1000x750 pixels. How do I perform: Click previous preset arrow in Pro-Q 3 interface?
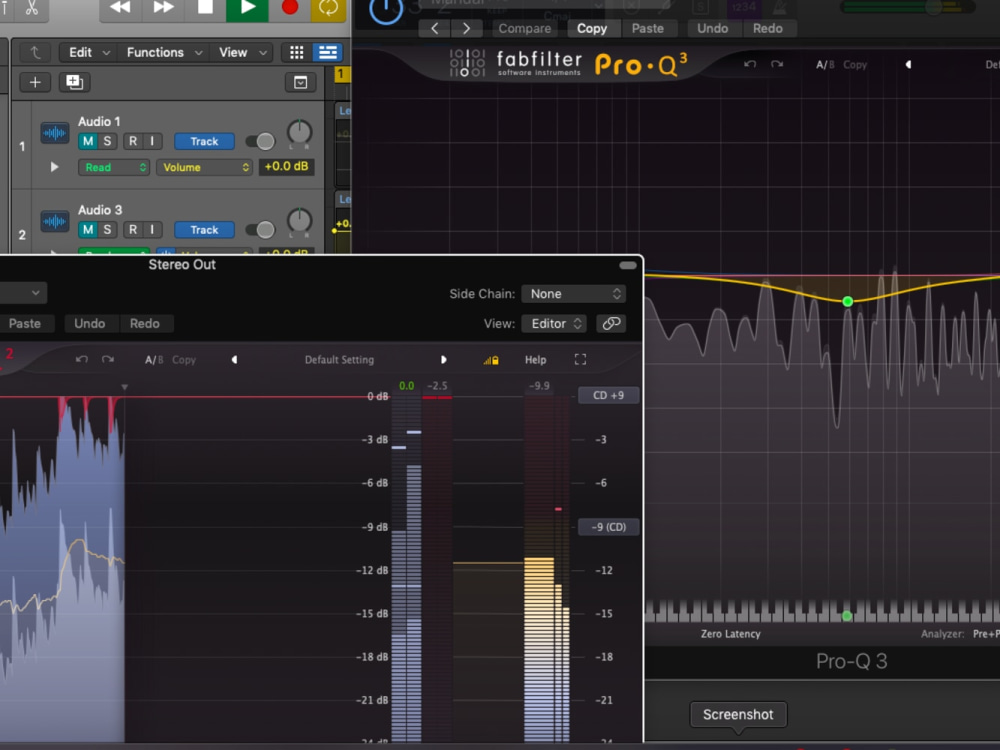(x=908, y=64)
